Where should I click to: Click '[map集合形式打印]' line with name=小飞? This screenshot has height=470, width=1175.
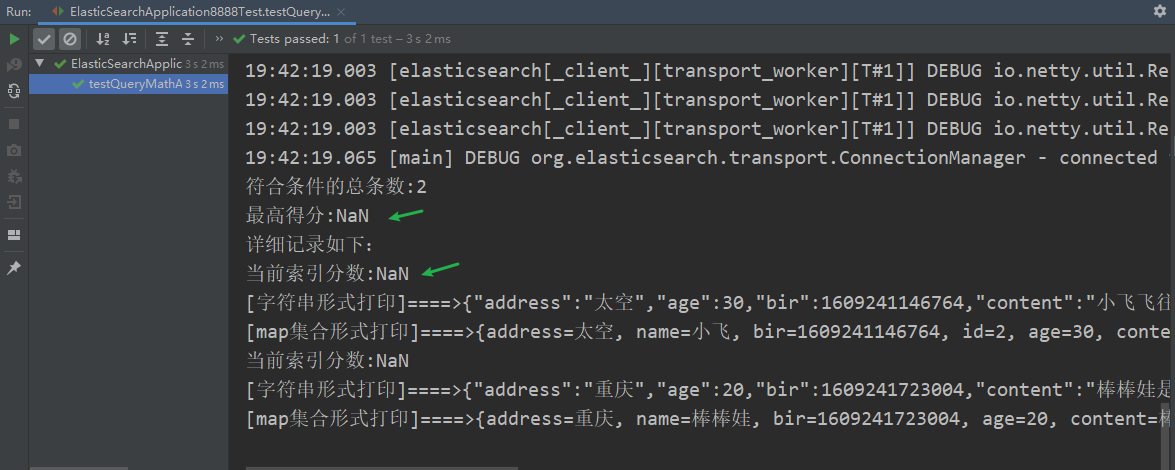(x=707, y=332)
